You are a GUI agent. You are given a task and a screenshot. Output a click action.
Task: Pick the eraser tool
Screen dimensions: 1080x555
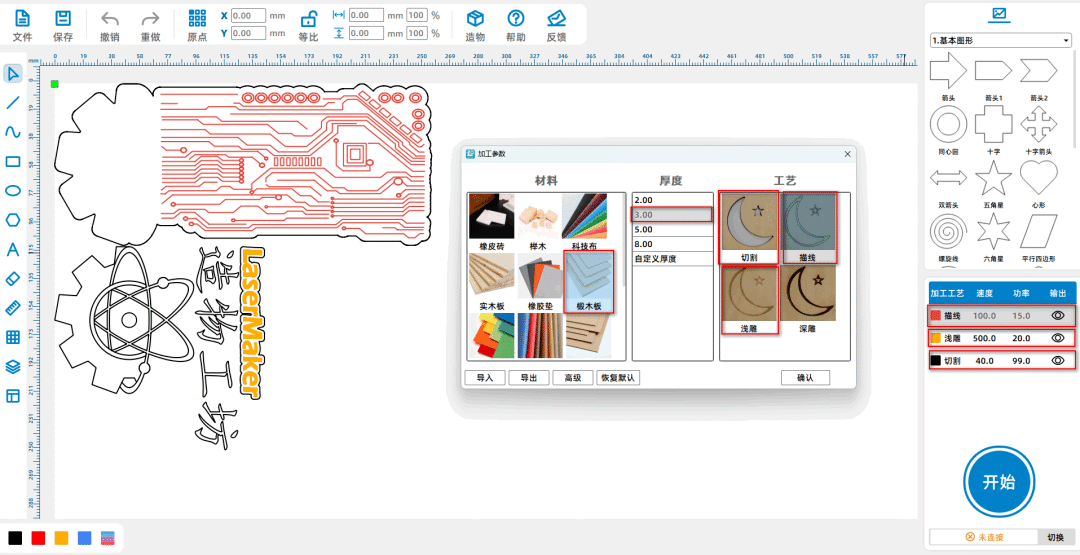(13, 278)
